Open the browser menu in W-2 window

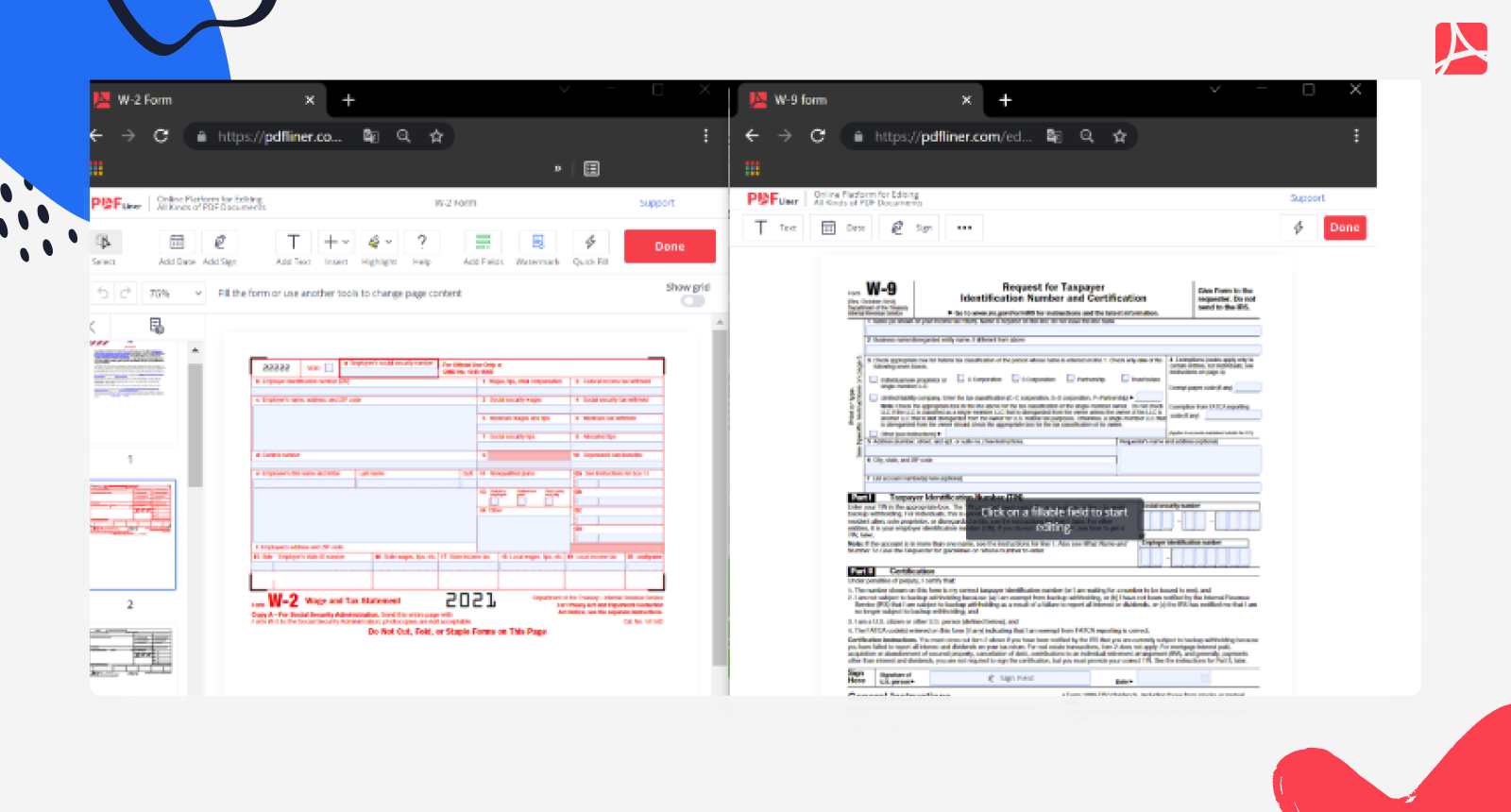[x=705, y=136]
